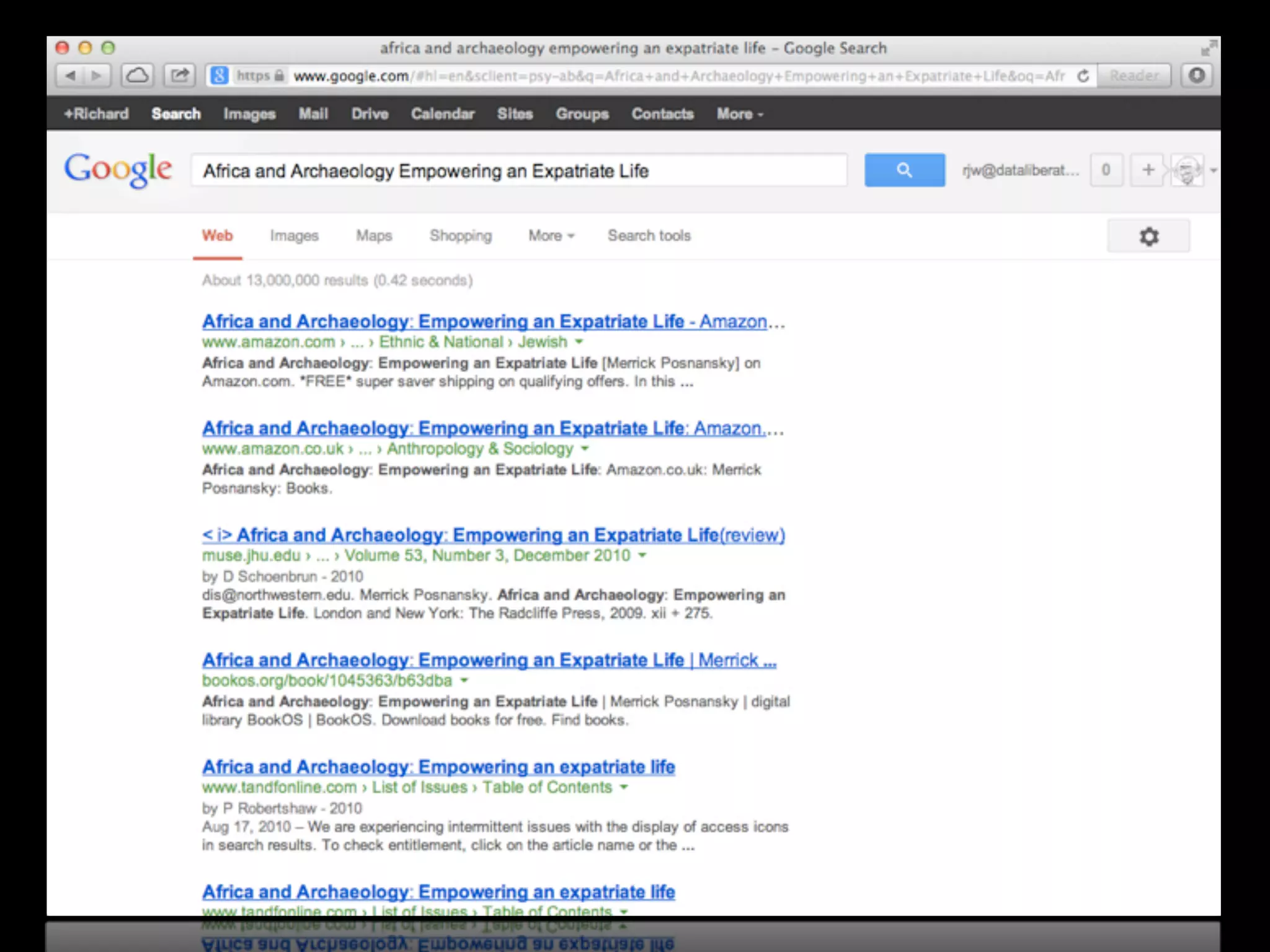Screen dimensions: 1270x952
Task: Open iCloud tabs cloud icon
Action: pyautogui.click(x=137, y=76)
